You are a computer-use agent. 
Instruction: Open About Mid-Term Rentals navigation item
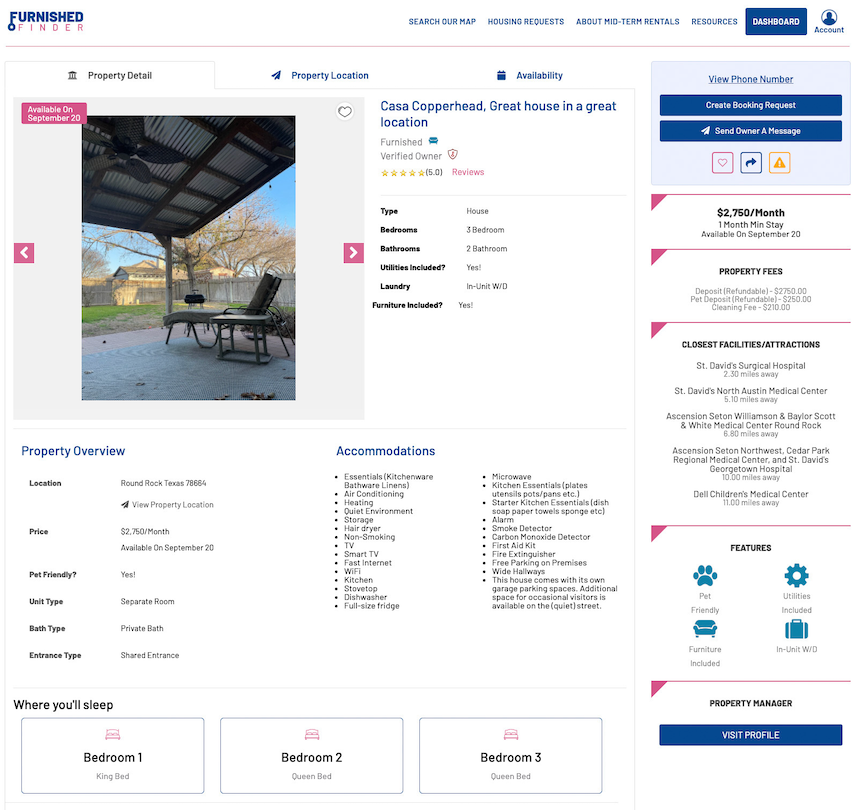tap(627, 22)
